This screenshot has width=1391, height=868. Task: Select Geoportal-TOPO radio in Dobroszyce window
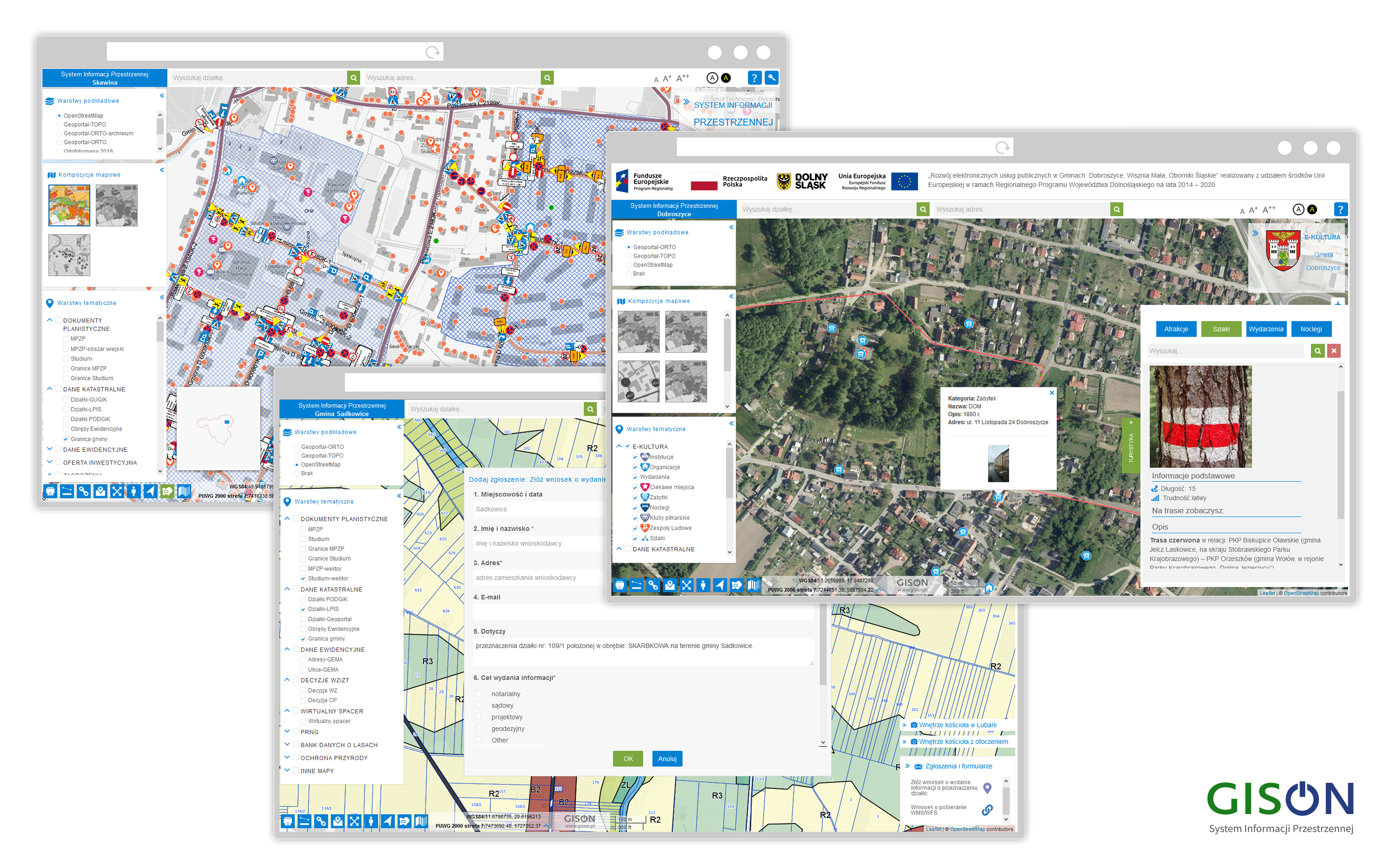coord(629,256)
